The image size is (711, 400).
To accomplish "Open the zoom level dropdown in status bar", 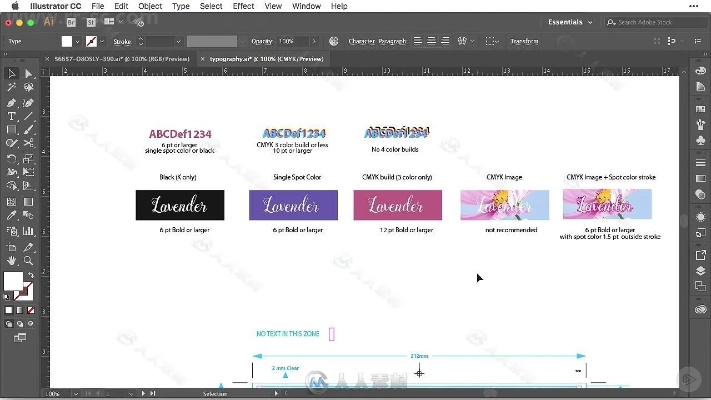I will [76, 394].
